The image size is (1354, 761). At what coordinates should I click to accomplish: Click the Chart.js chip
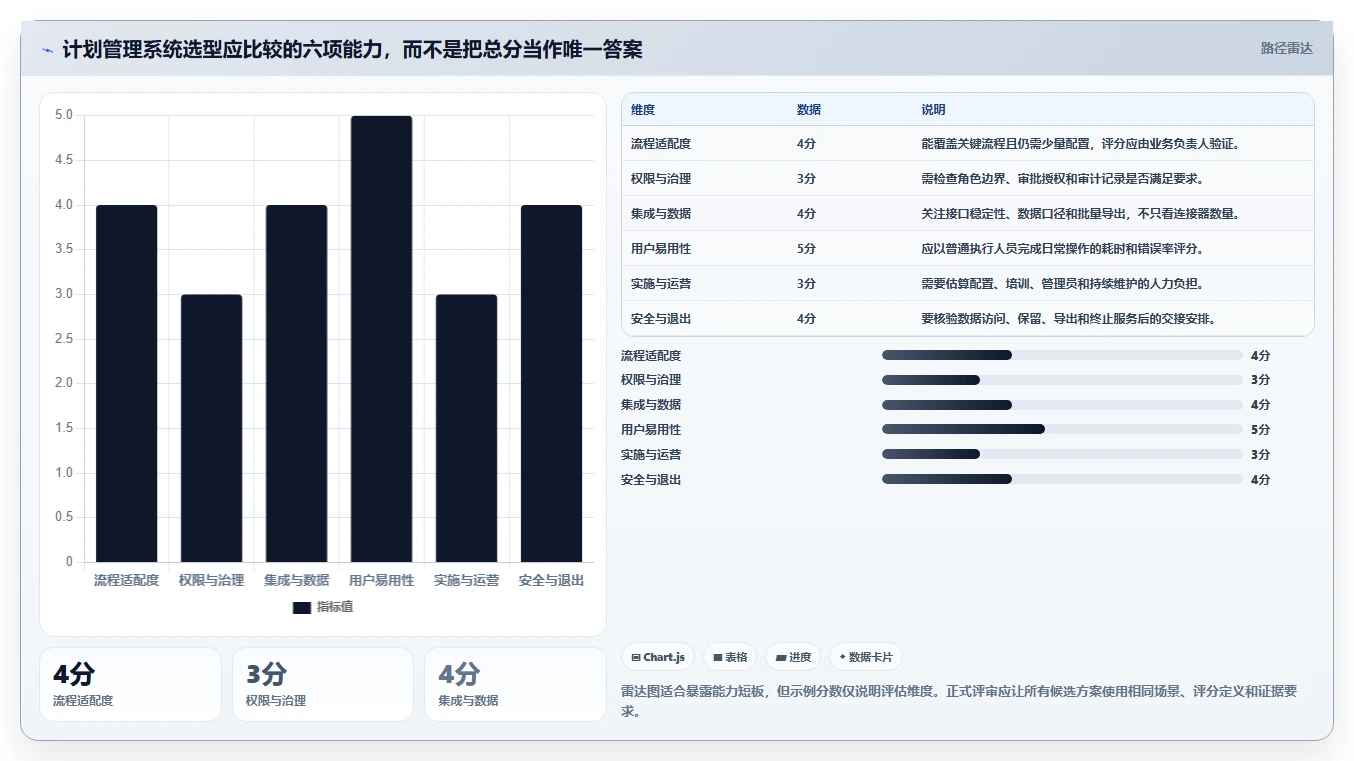click(x=658, y=657)
